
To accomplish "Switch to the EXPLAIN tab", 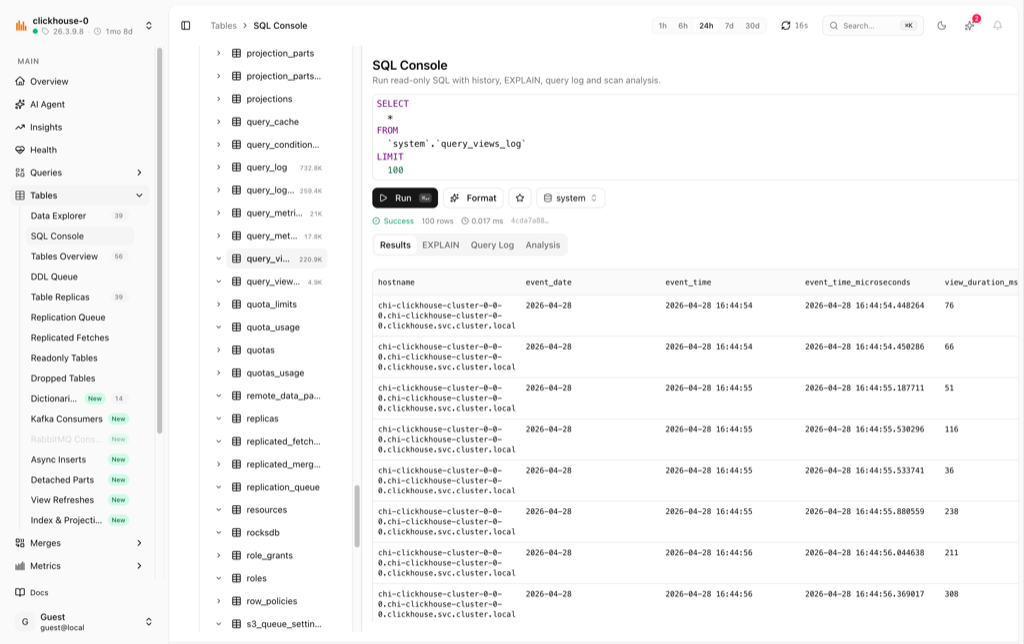I will [x=441, y=245].
